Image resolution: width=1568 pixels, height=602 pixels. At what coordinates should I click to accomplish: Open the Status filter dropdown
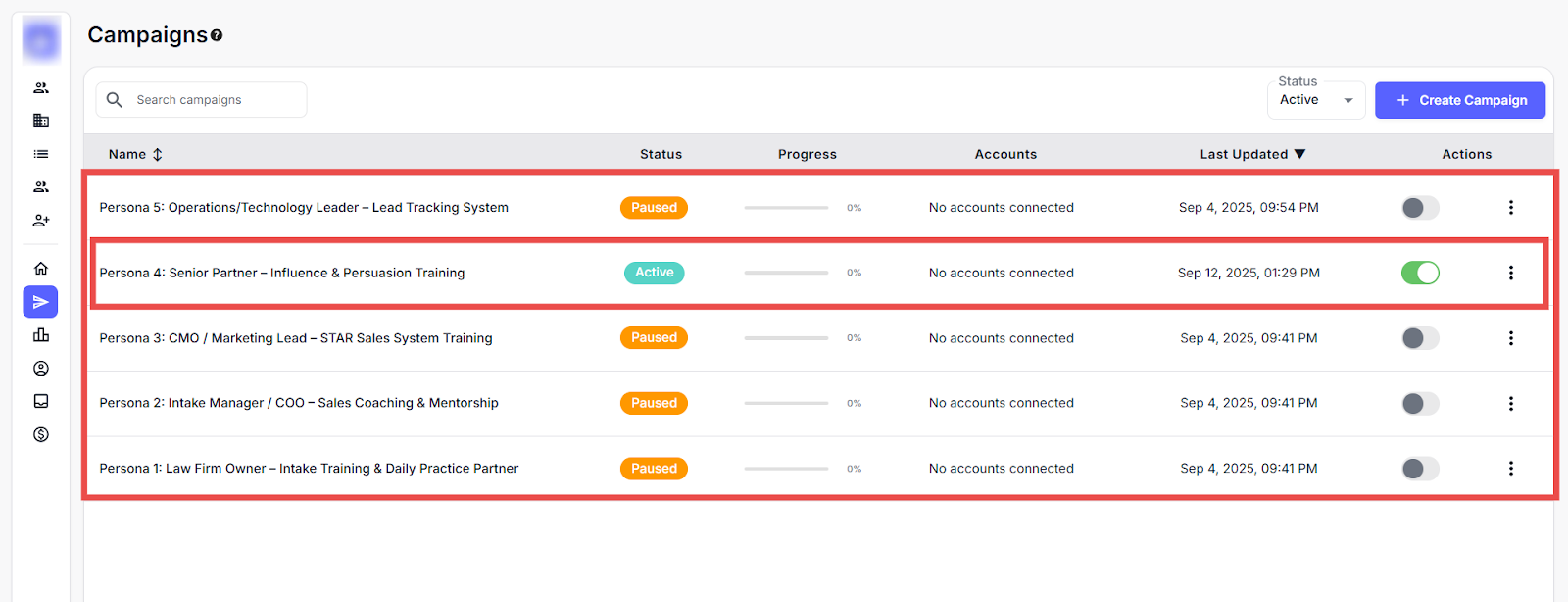[x=1315, y=100]
